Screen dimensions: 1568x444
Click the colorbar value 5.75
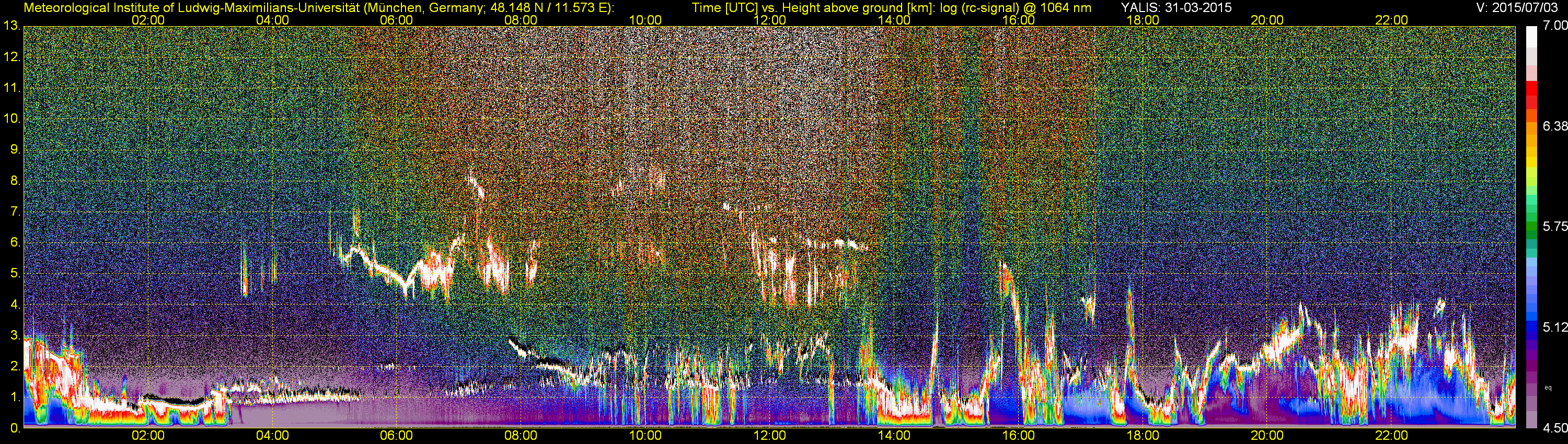(1554, 226)
